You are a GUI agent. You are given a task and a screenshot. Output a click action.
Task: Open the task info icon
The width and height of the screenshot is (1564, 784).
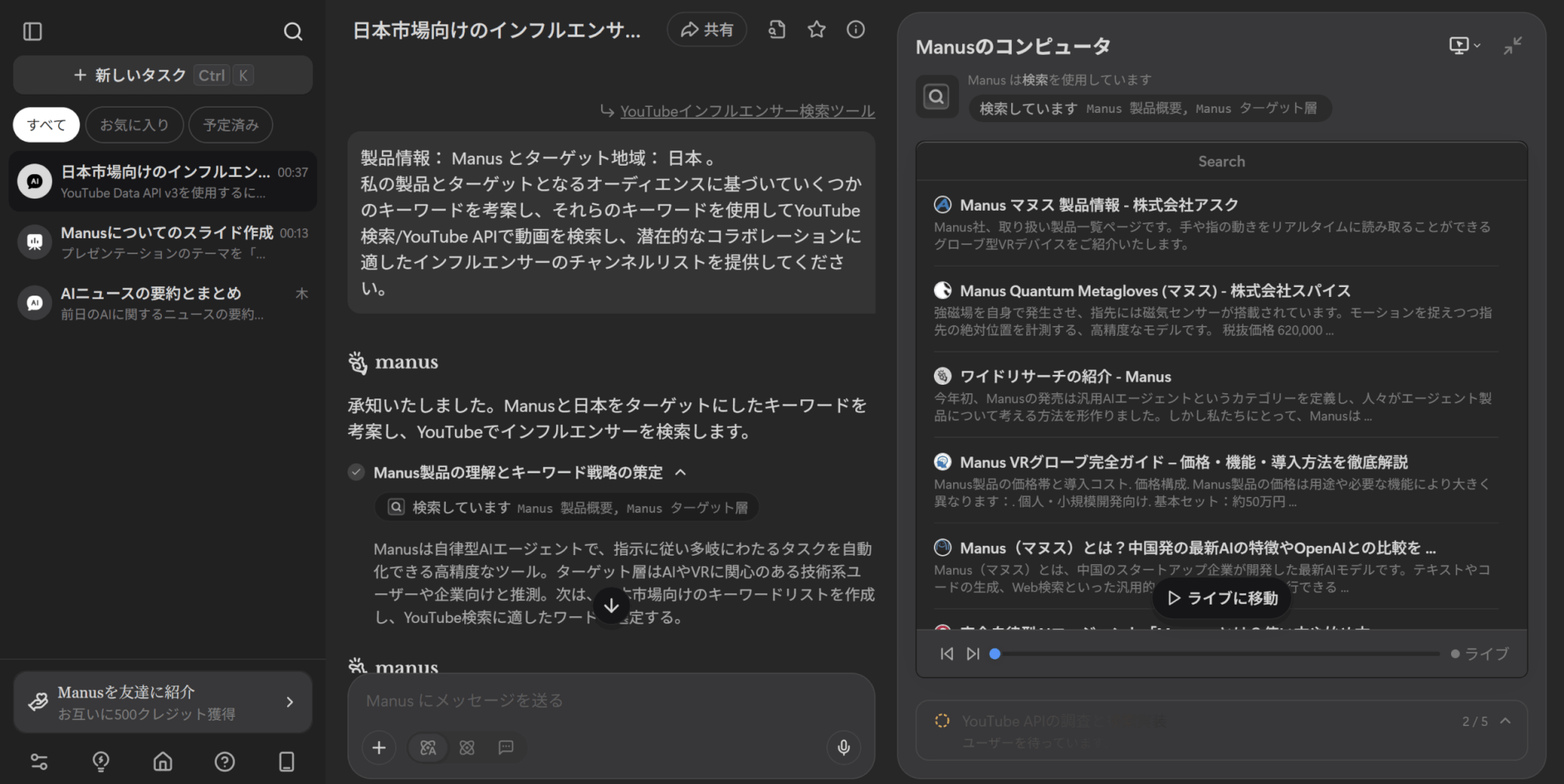click(856, 30)
